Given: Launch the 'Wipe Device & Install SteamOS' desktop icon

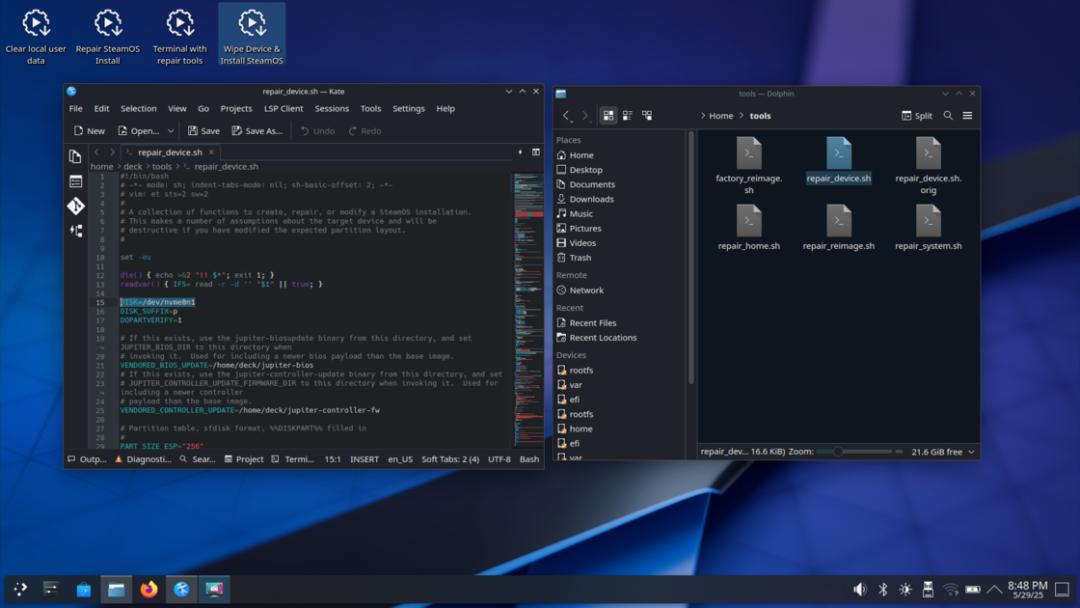Looking at the screenshot, I should (252, 34).
